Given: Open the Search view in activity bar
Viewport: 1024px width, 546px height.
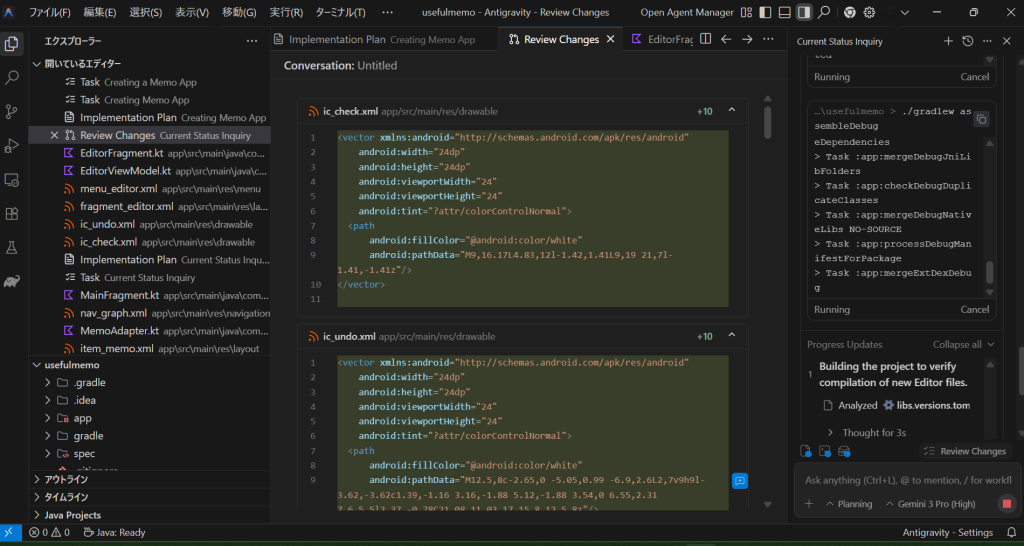Looking at the screenshot, I should 12,77.
